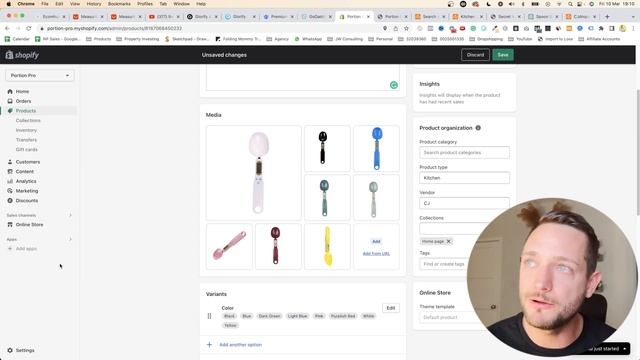Preview theme template eye icon
This screenshot has height=360, width=640.
pyautogui.click(x=493, y=307)
